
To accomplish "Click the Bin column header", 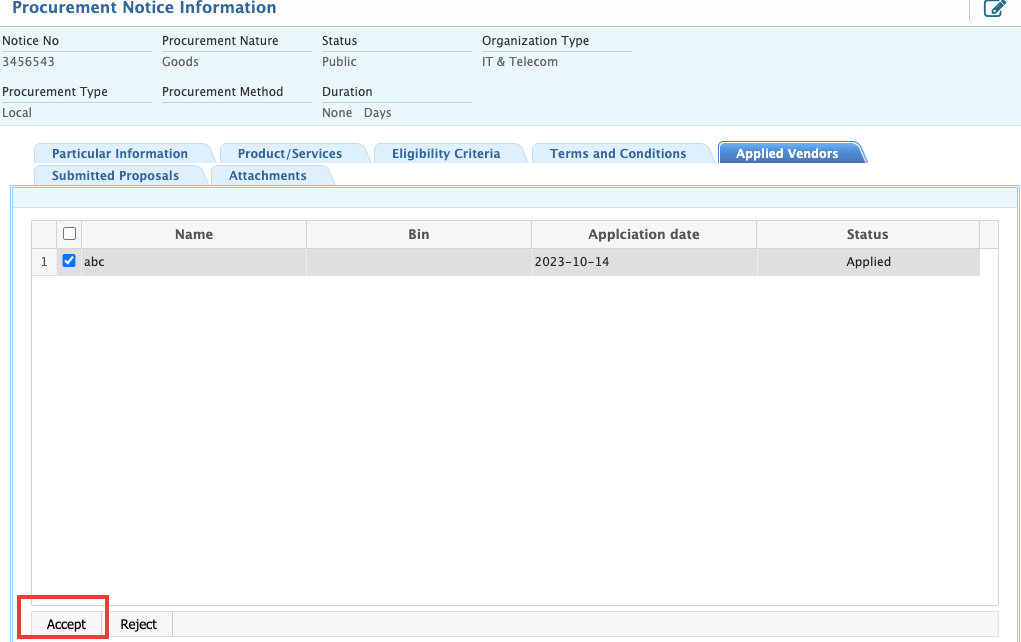I will [418, 233].
